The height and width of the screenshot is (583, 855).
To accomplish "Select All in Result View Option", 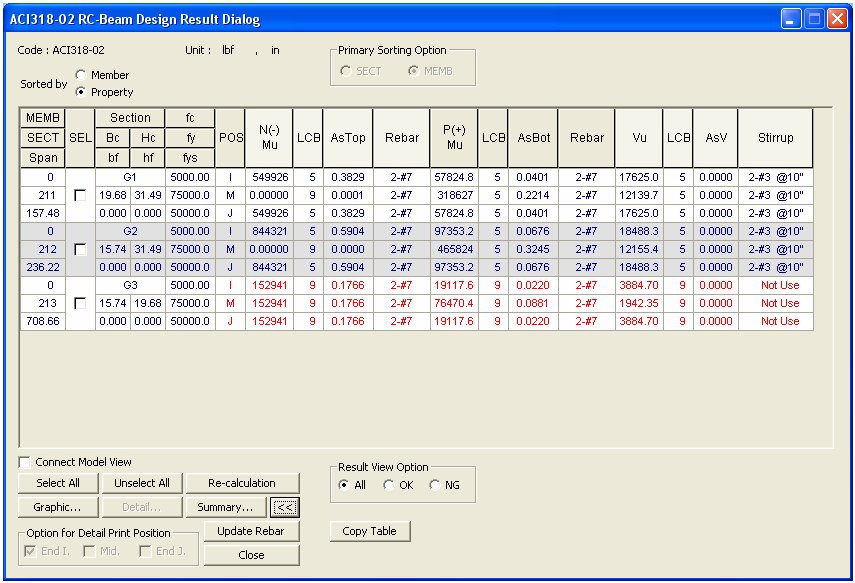I will (x=345, y=485).
